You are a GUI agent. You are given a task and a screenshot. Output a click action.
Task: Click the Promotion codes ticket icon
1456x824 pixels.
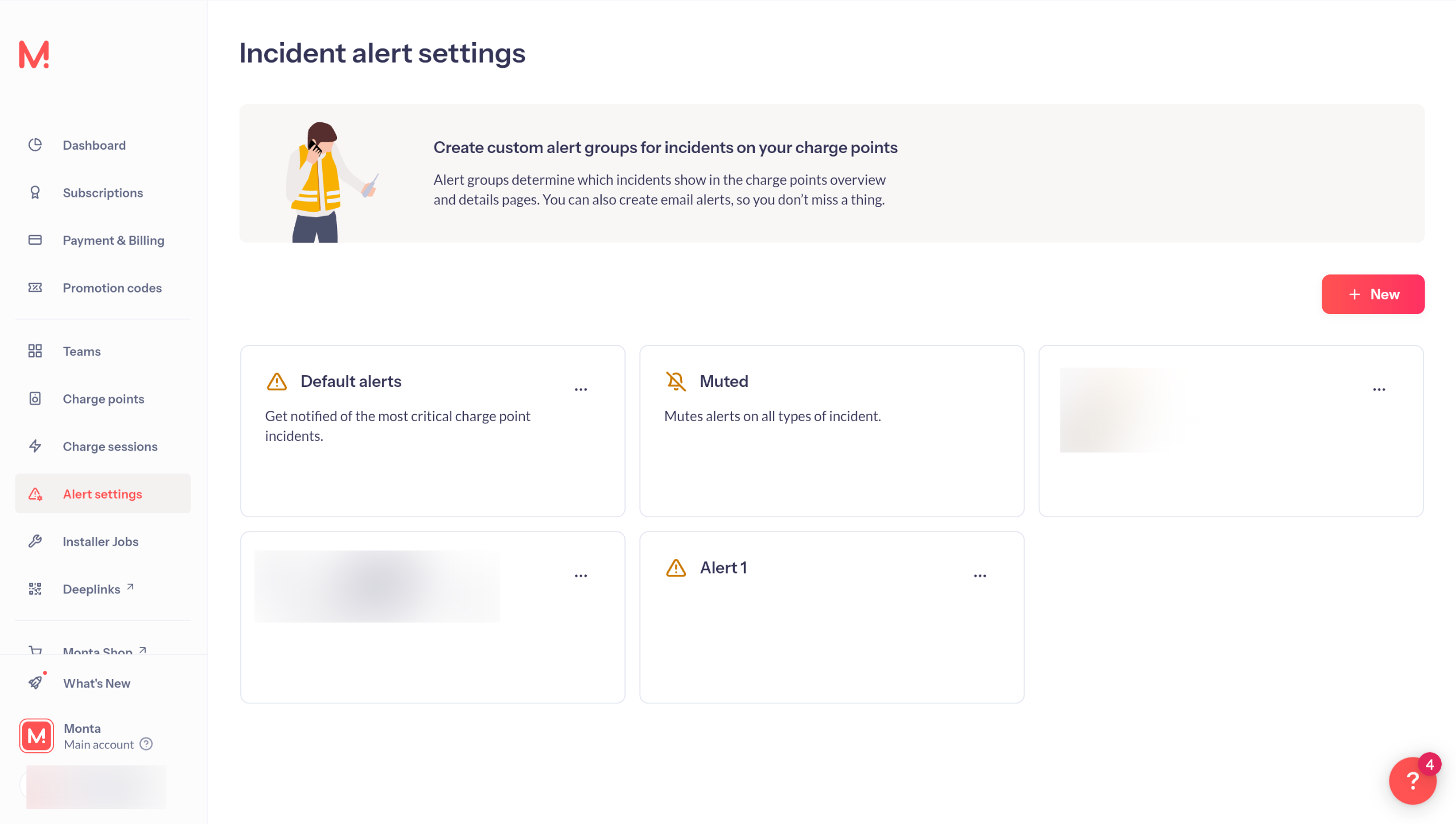pyautogui.click(x=35, y=288)
